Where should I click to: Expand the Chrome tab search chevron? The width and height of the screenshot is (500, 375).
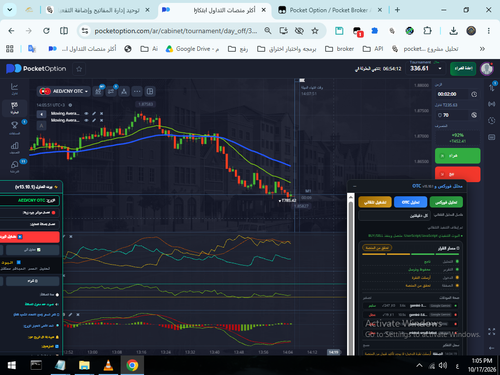(10, 10)
